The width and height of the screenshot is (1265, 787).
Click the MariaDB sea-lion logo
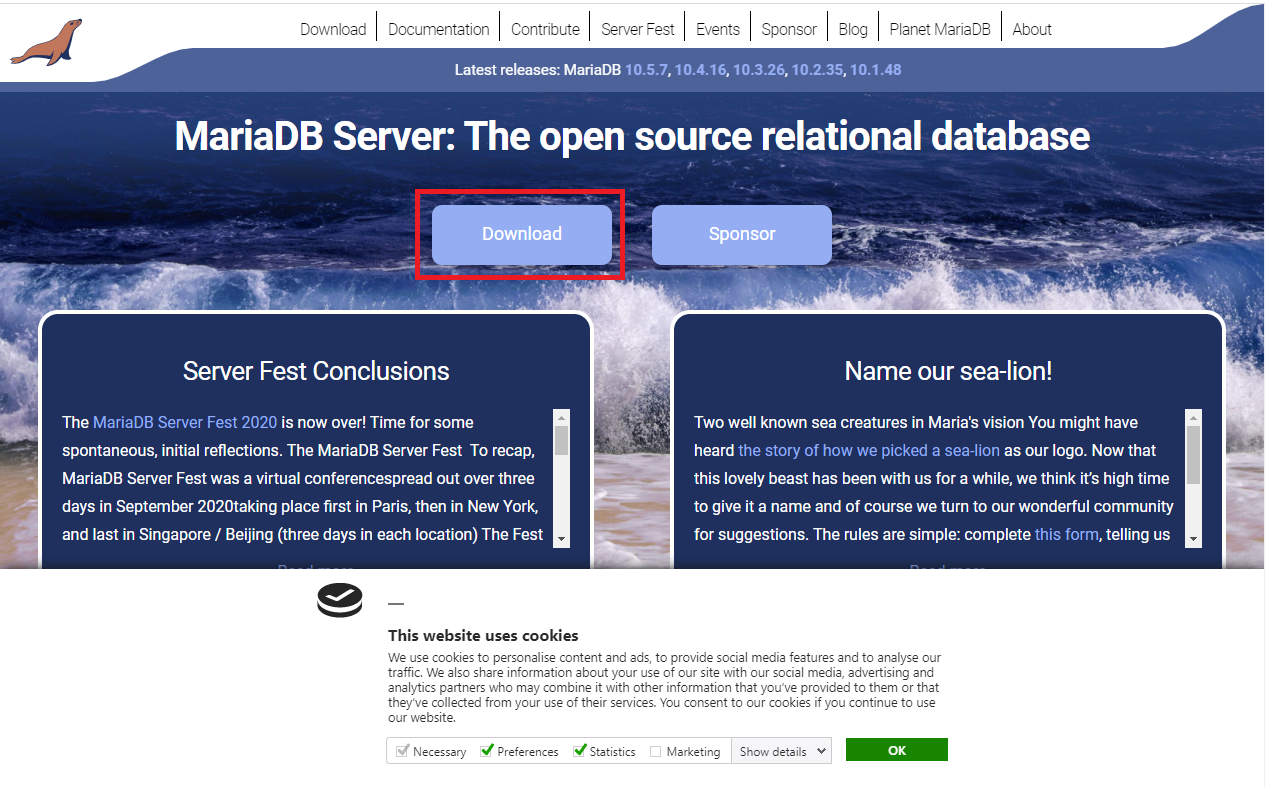46,43
